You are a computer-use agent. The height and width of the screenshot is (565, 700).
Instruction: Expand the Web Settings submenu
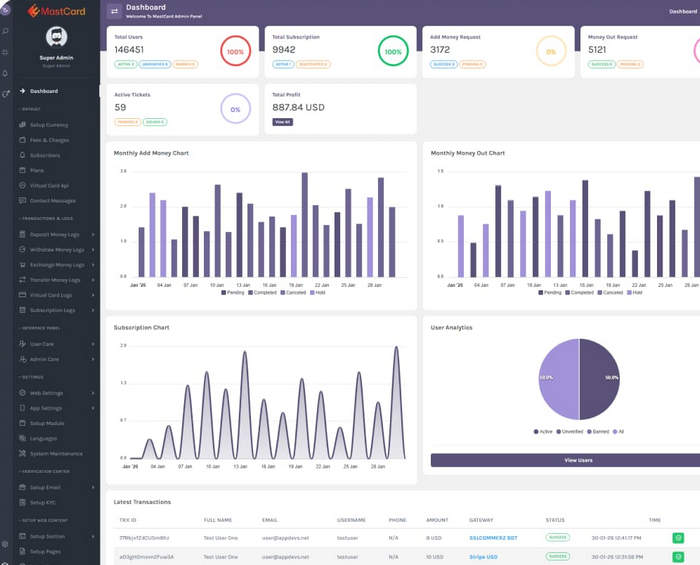coord(93,393)
